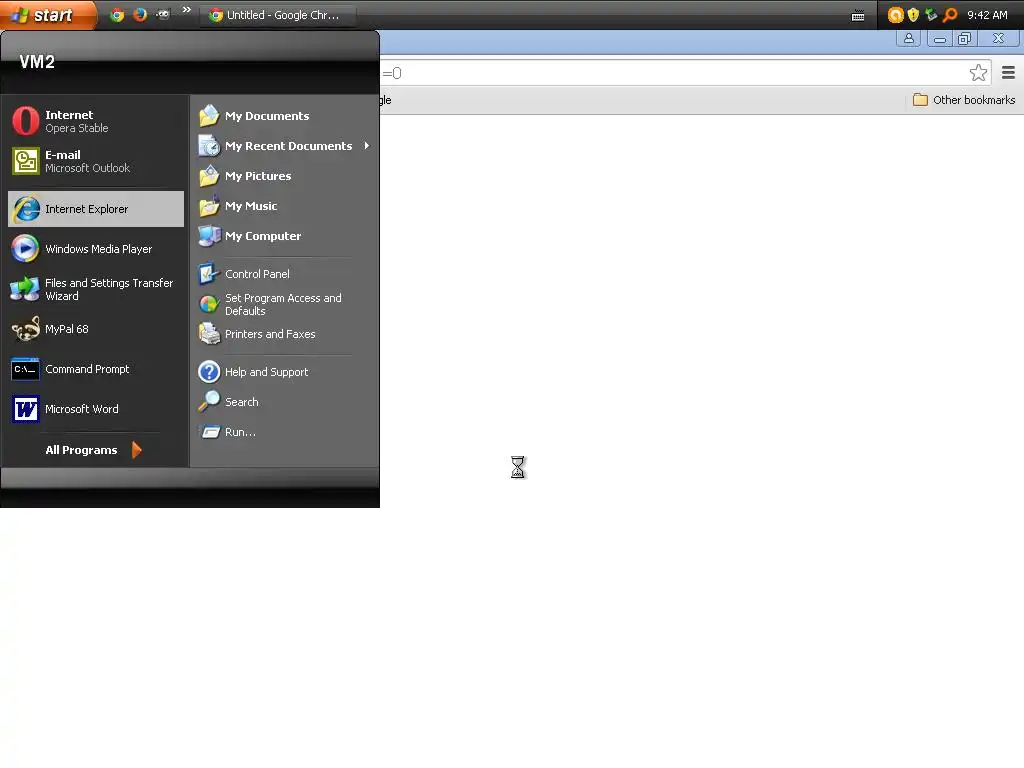Open Help and Support
1024x768 pixels.
point(285,372)
